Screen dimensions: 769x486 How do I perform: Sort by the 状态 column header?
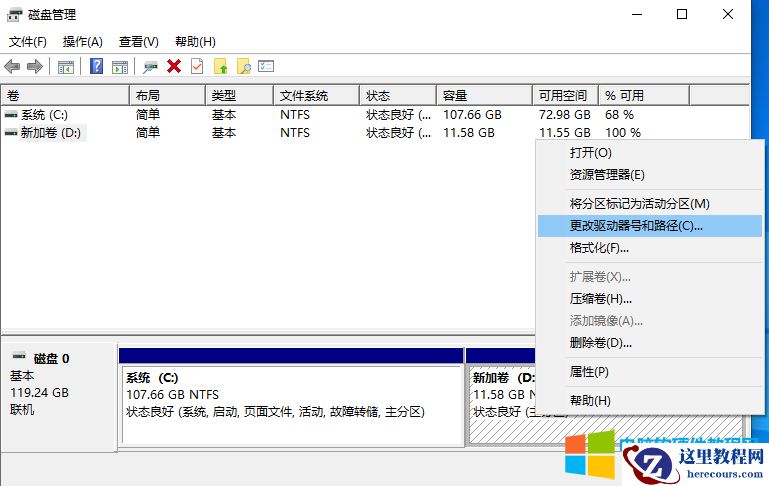[398, 96]
